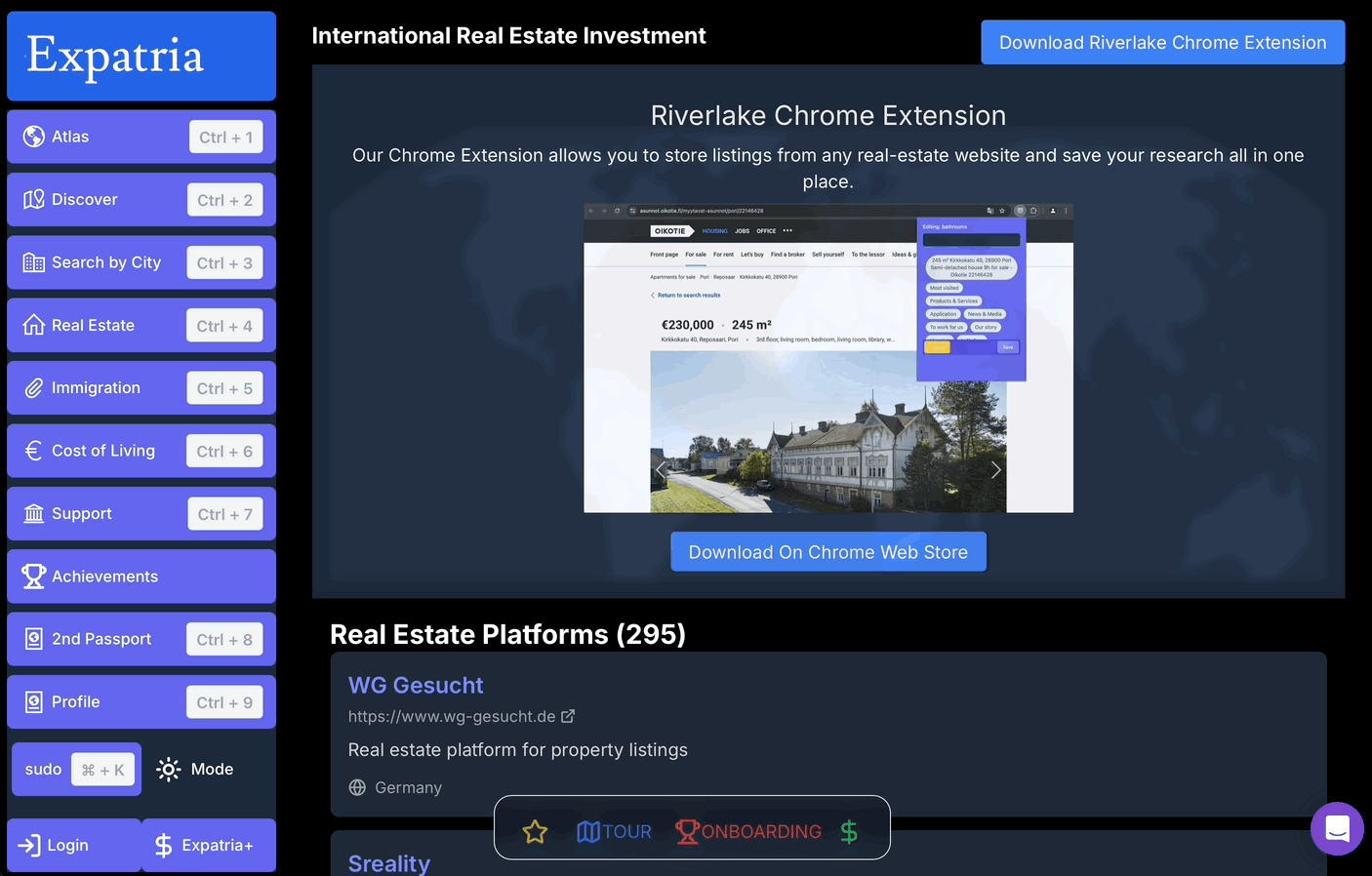Click the Login button

74,846
